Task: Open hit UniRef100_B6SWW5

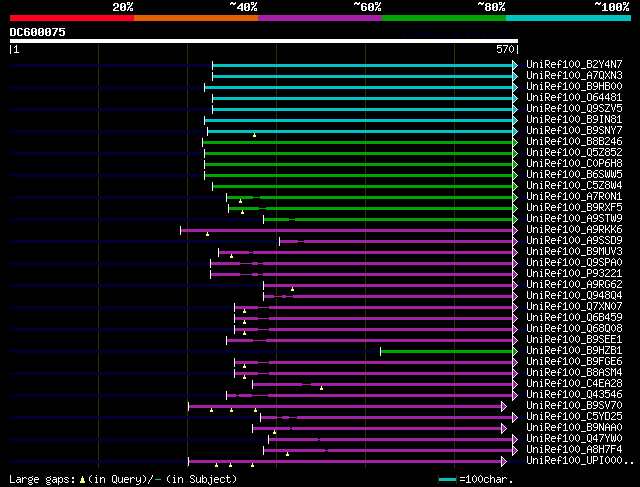Action: click(x=574, y=175)
